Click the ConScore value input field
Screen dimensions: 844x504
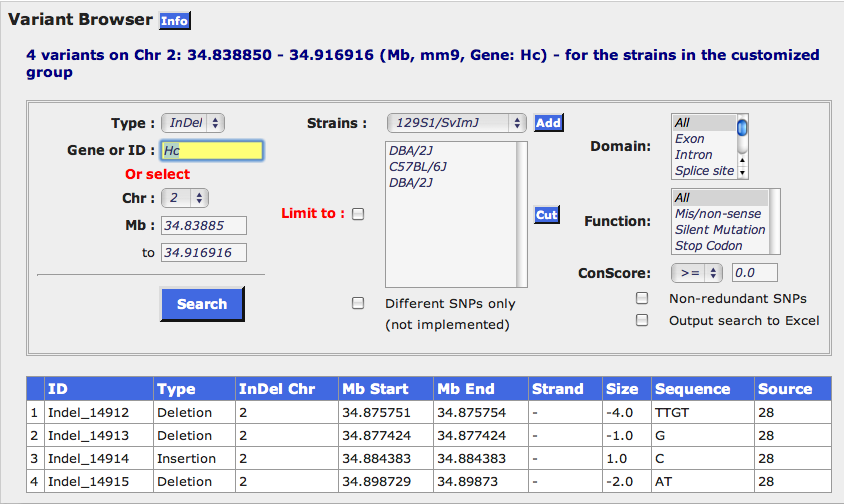[754, 273]
